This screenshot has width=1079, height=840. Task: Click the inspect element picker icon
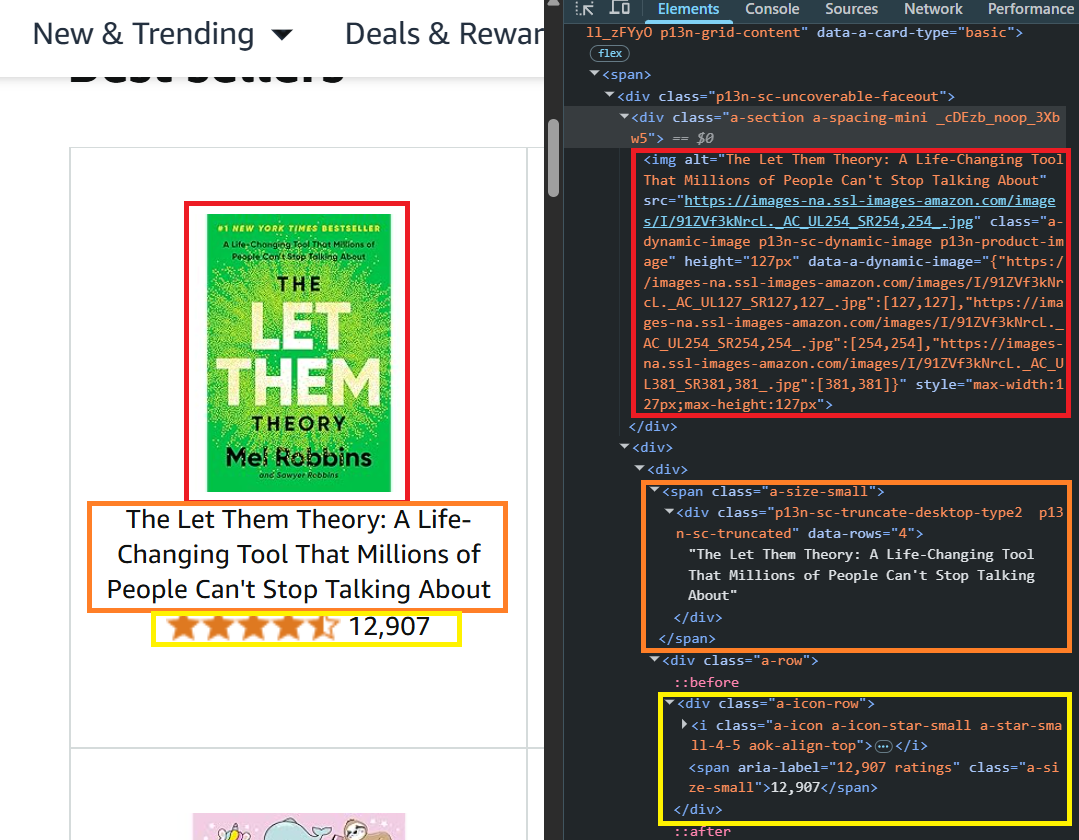(x=585, y=8)
